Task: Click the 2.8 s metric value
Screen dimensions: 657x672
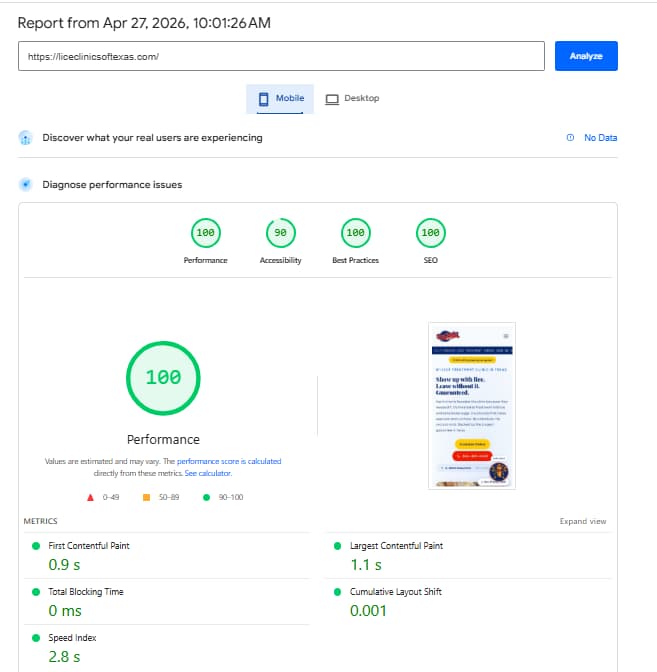Action: (64, 657)
